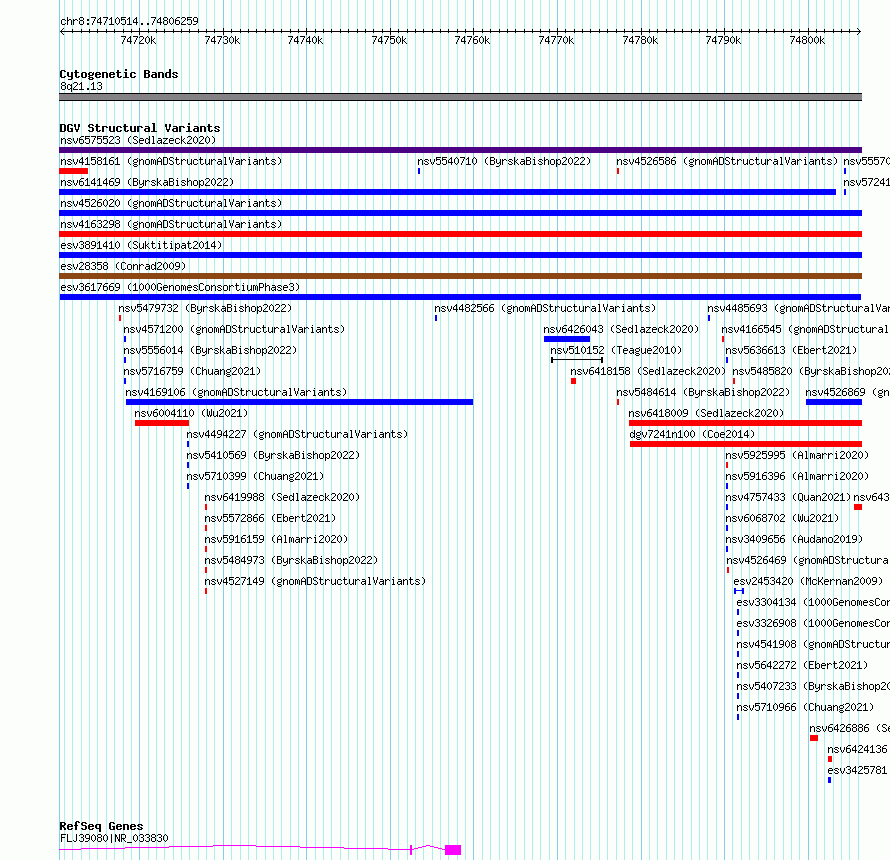Viewport: 890px width, 860px height.
Task: Click nsv5572866 (Ebert2021) label
Action: click(270, 518)
